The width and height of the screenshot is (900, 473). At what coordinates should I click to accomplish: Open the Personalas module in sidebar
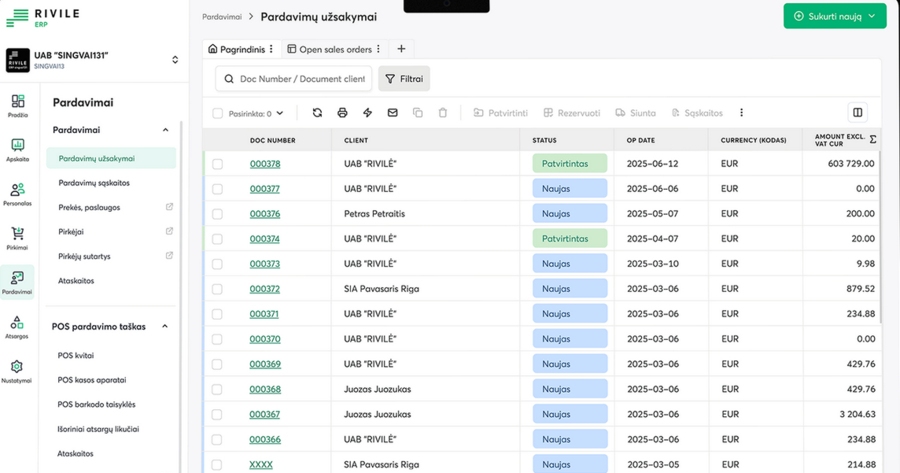pos(17,194)
